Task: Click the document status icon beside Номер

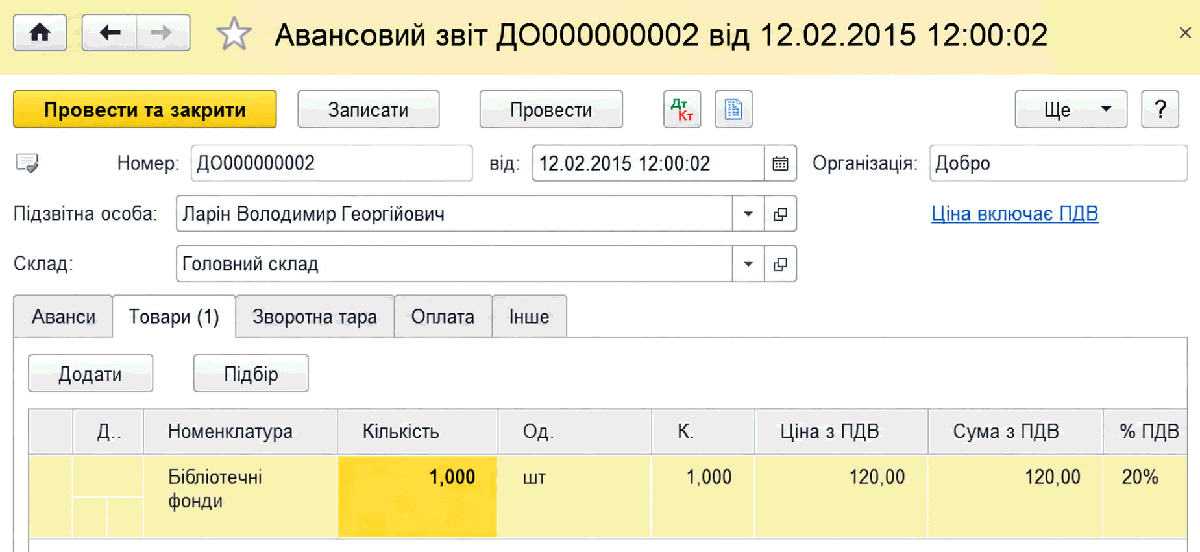Action: click(28, 164)
